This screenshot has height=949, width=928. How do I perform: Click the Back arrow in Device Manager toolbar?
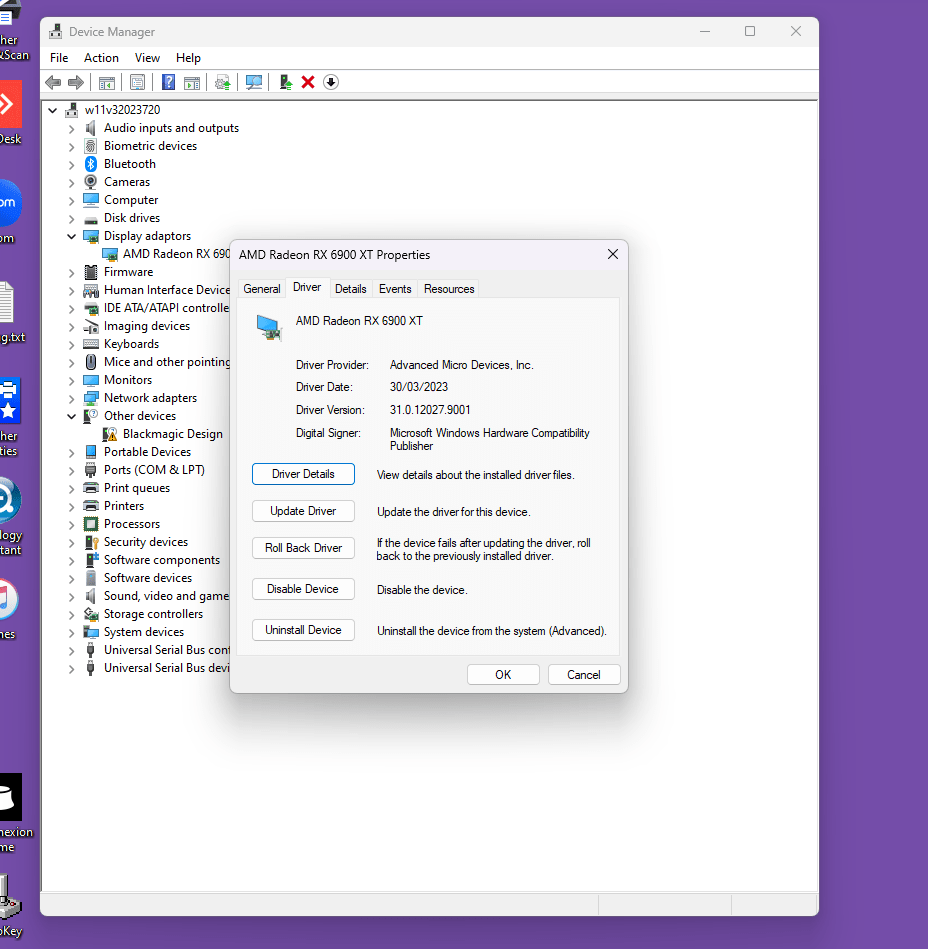click(x=53, y=82)
